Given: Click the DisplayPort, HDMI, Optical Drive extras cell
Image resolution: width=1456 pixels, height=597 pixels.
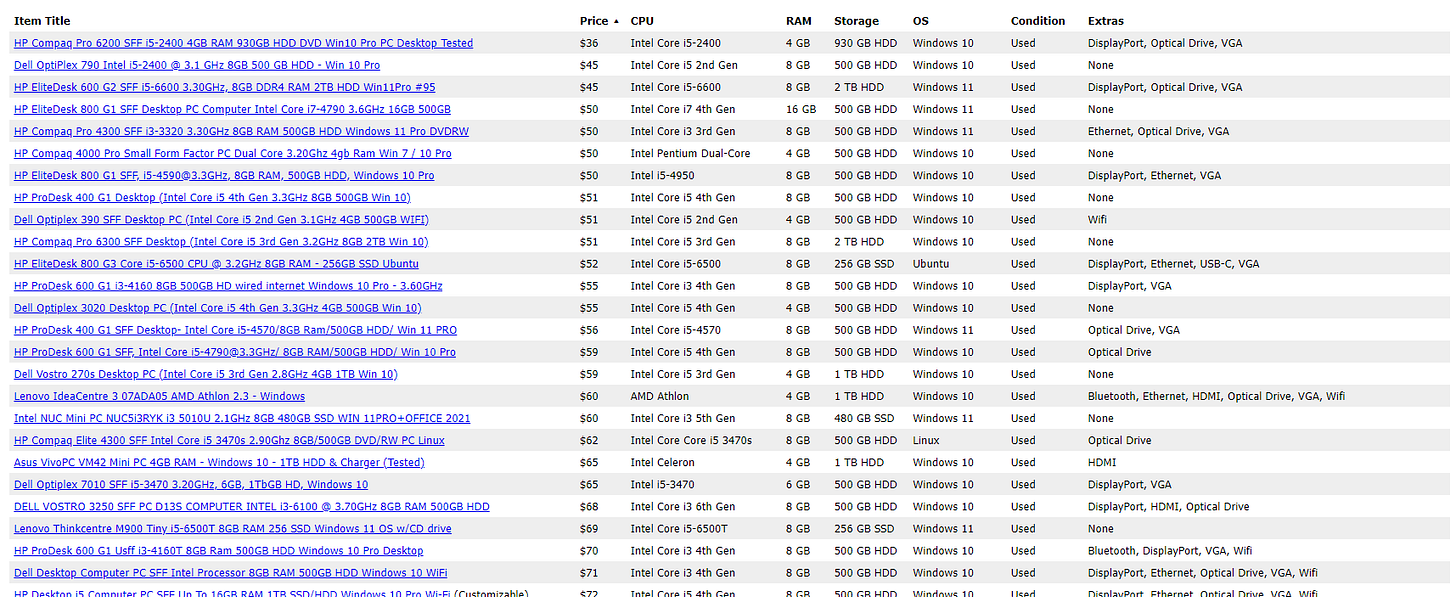Looking at the screenshot, I should [x=1169, y=506].
